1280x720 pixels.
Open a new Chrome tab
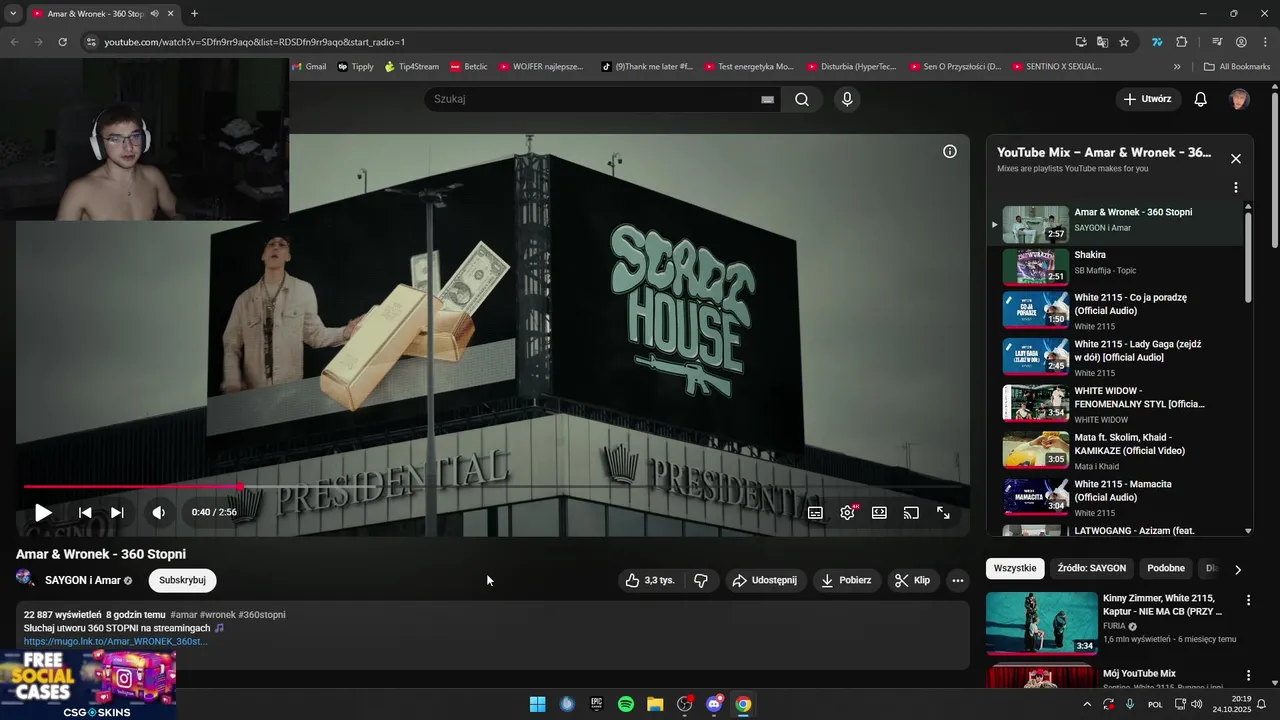[x=194, y=14]
